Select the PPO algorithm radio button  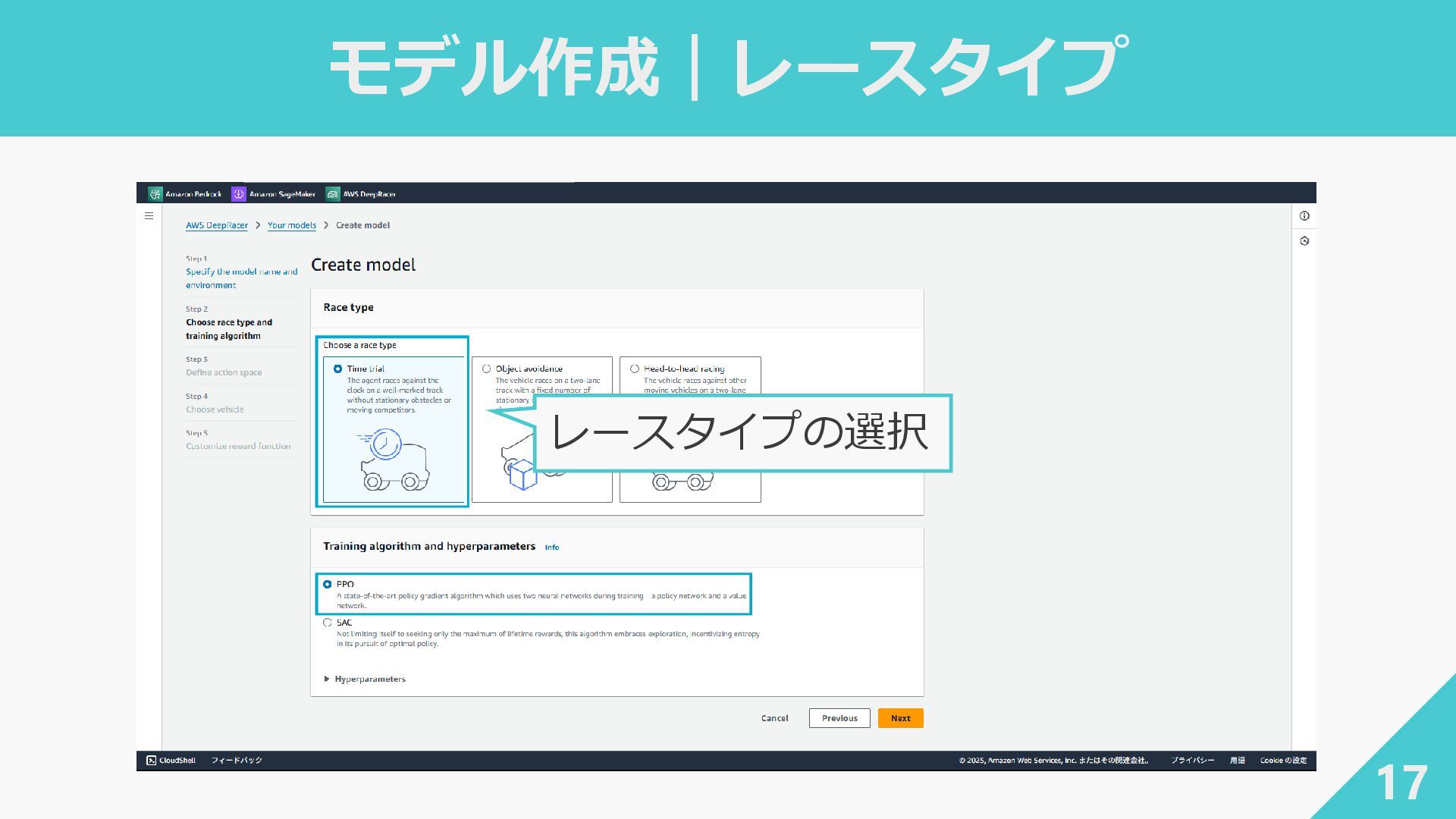[328, 585]
